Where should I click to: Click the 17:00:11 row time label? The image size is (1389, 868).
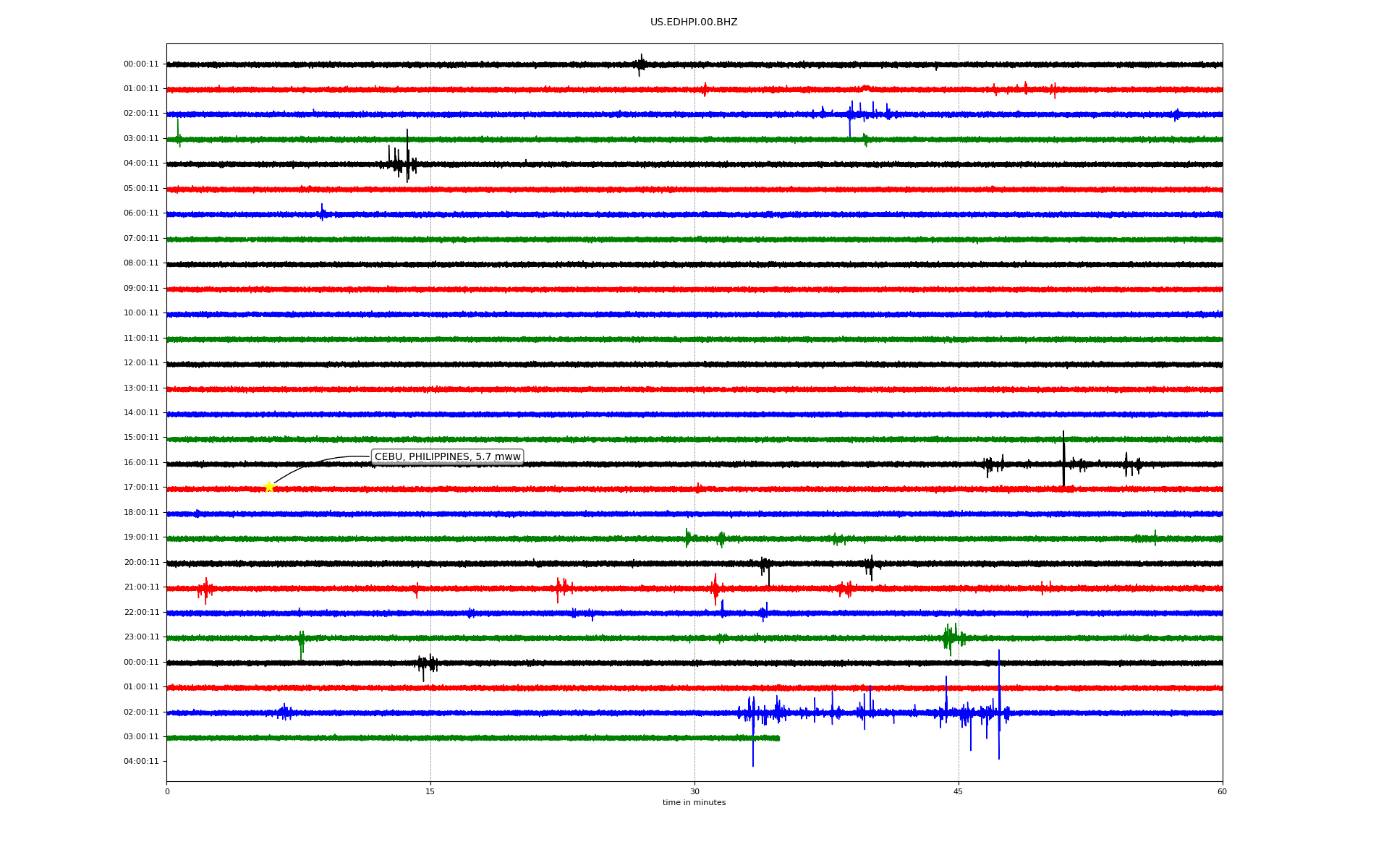coord(141,488)
